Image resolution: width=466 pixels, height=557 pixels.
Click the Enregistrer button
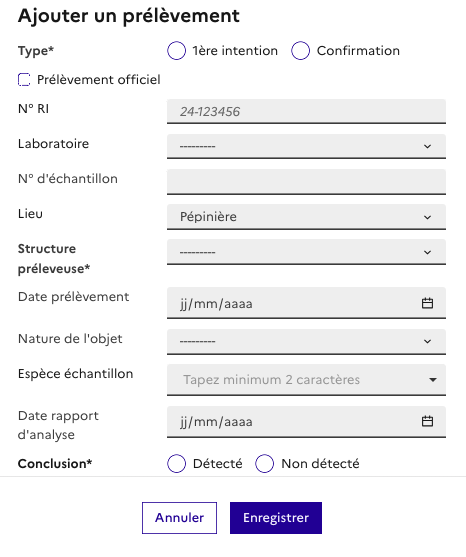(x=276, y=518)
